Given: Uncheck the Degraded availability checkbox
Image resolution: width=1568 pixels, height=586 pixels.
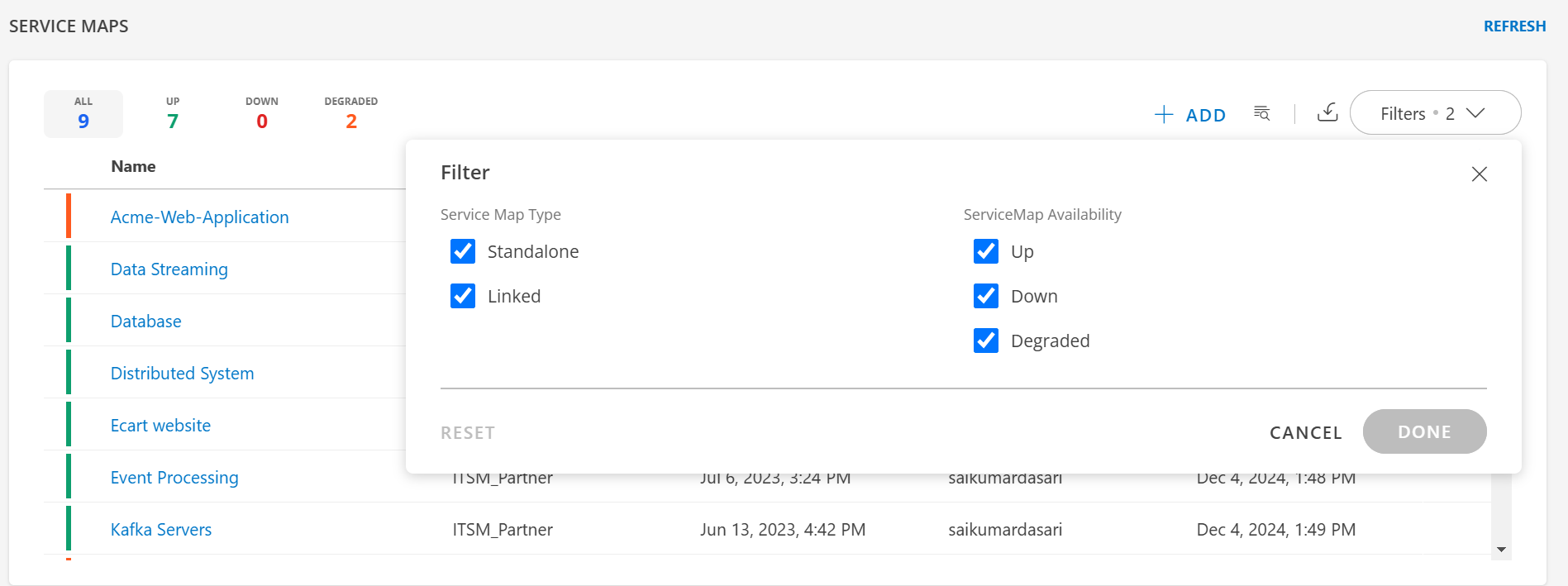Looking at the screenshot, I should coord(986,341).
